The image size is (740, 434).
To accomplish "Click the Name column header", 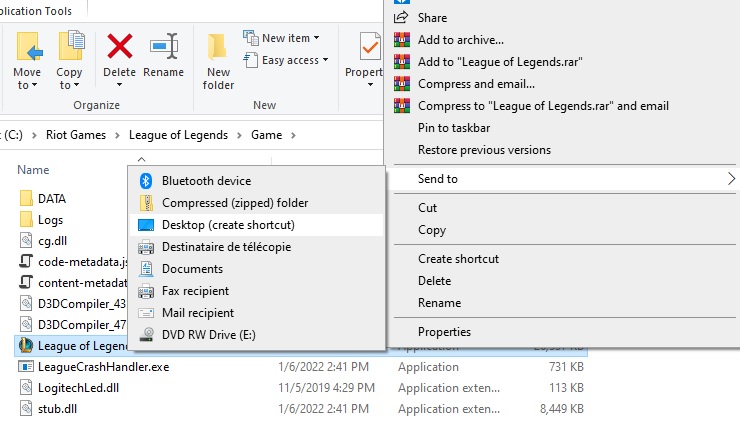I will [x=33, y=170].
